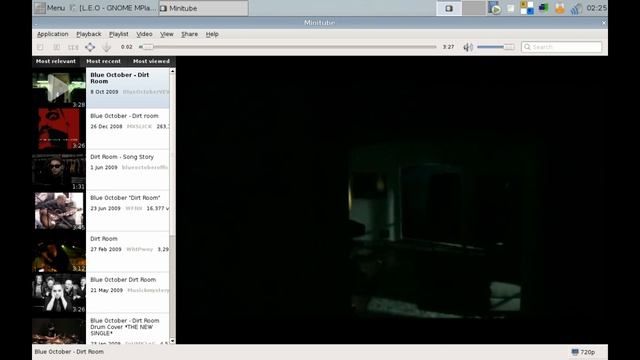Toggle fullscreen with the four-arrow icon

tap(90, 47)
